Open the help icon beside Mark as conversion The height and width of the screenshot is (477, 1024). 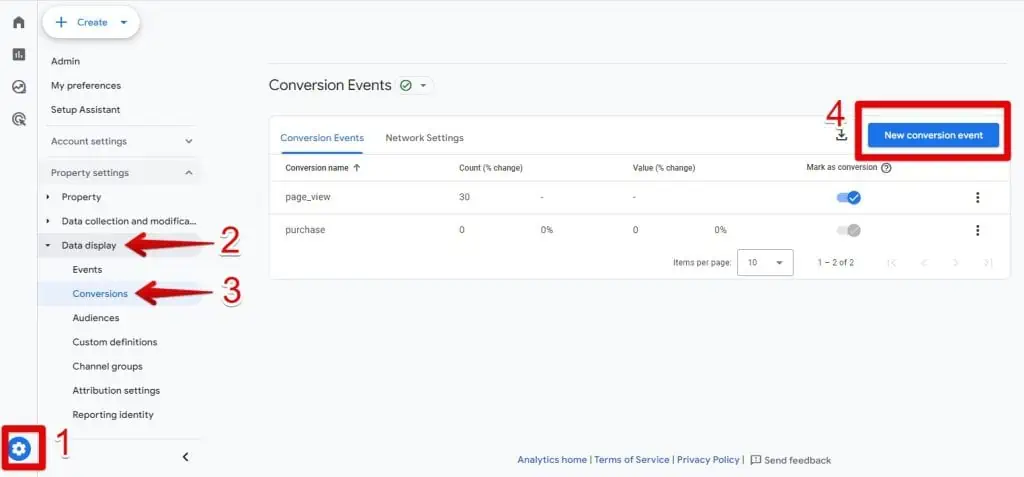pyautogui.click(x=886, y=168)
